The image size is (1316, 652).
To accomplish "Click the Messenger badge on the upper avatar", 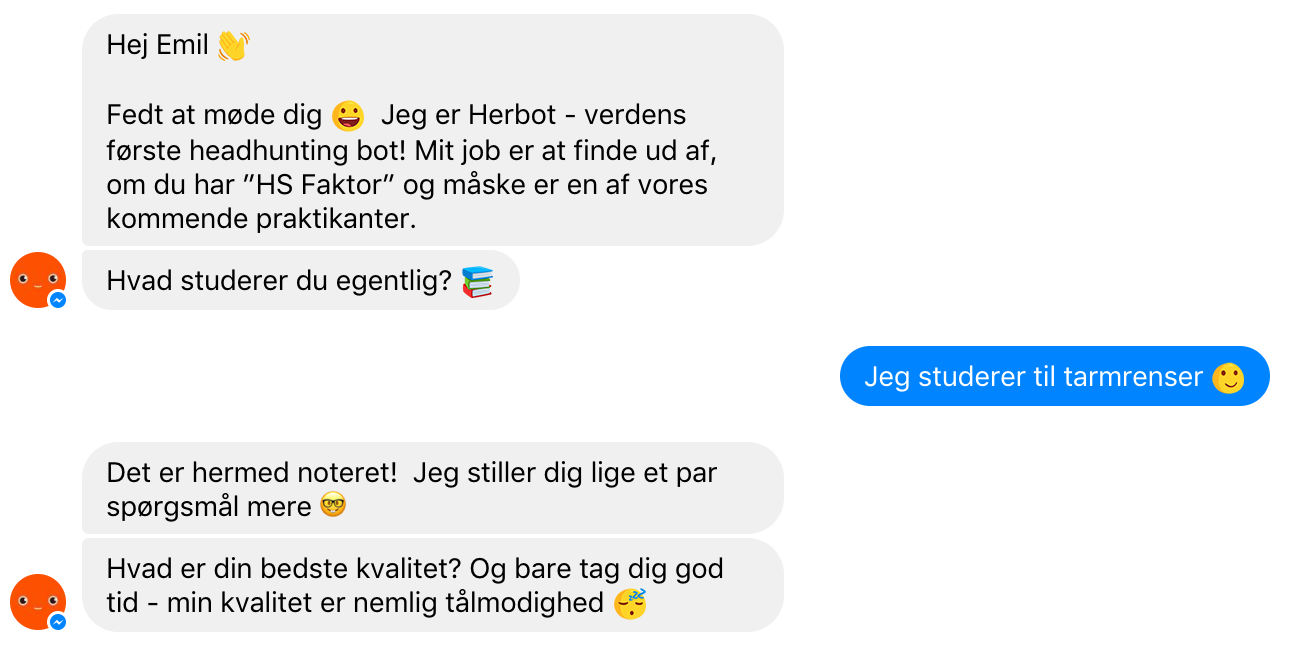I will pyautogui.click(x=58, y=299).
